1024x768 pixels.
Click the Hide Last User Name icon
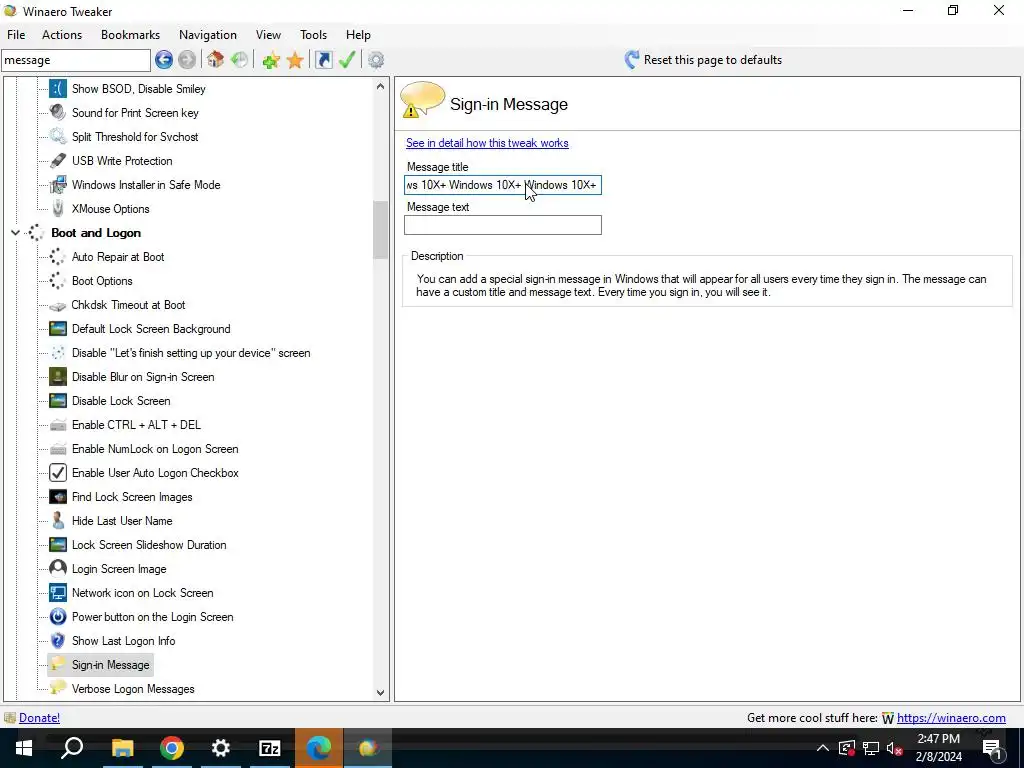point(58,520)
